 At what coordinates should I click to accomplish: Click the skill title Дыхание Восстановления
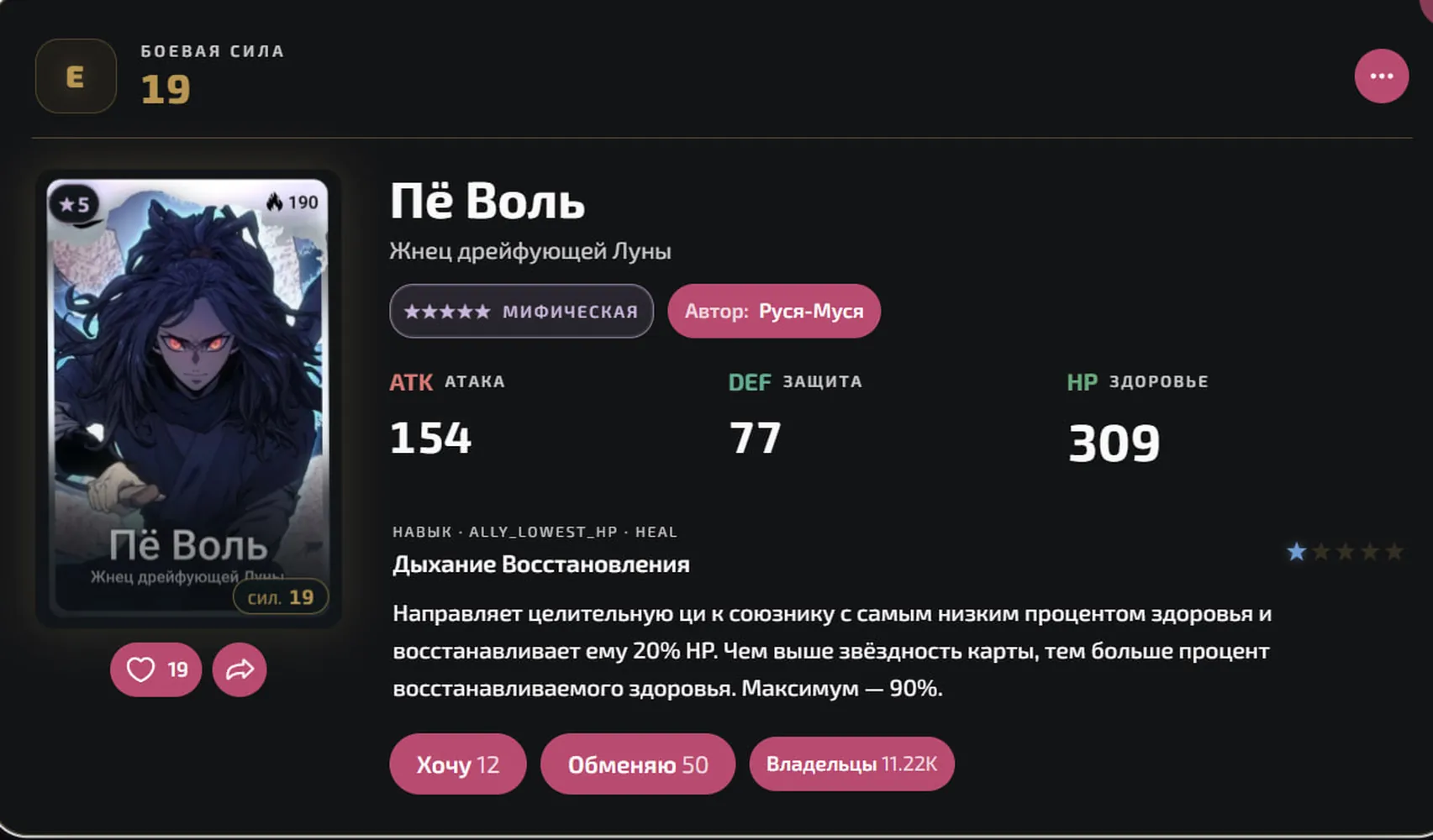click(540, 564)
